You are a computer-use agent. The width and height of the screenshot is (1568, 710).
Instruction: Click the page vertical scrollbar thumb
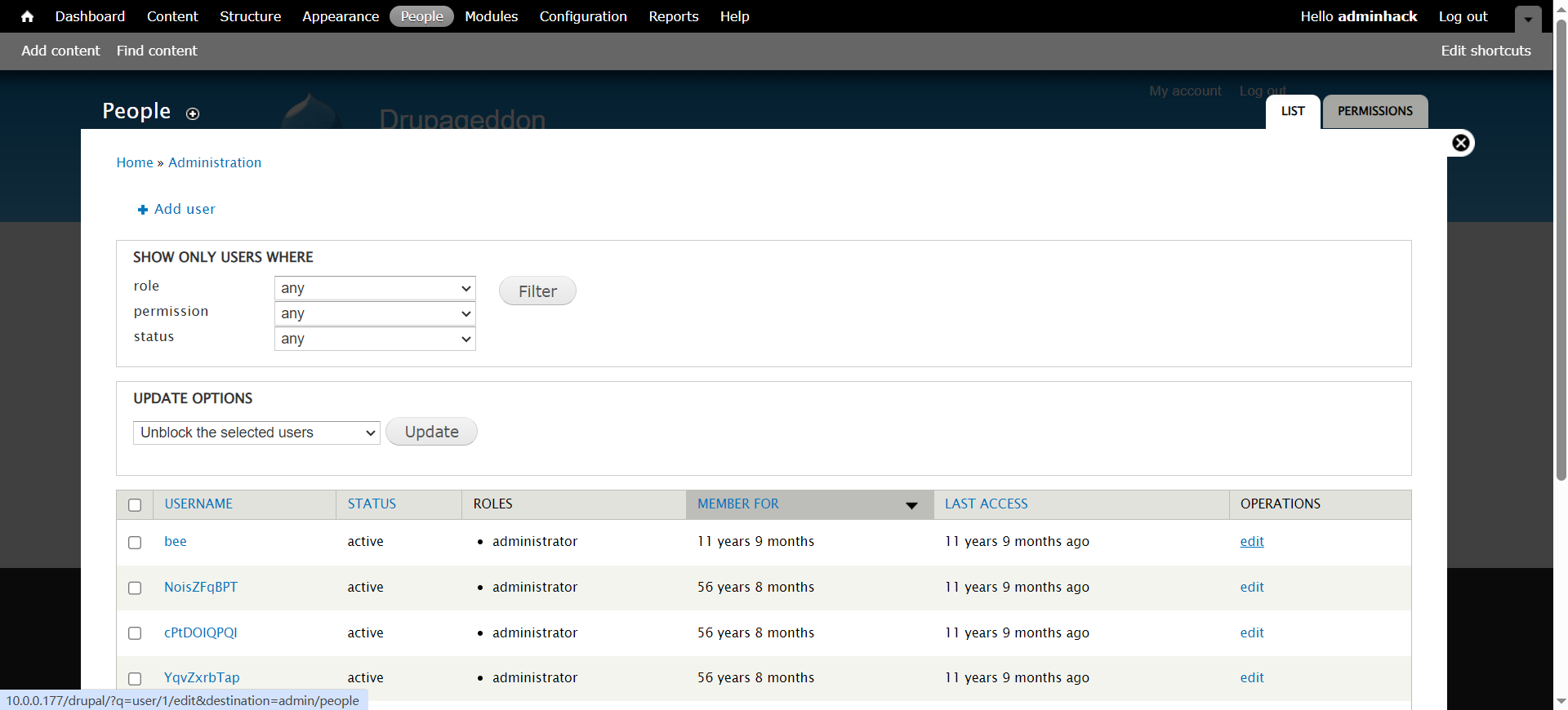click(x=1561, y=249)
